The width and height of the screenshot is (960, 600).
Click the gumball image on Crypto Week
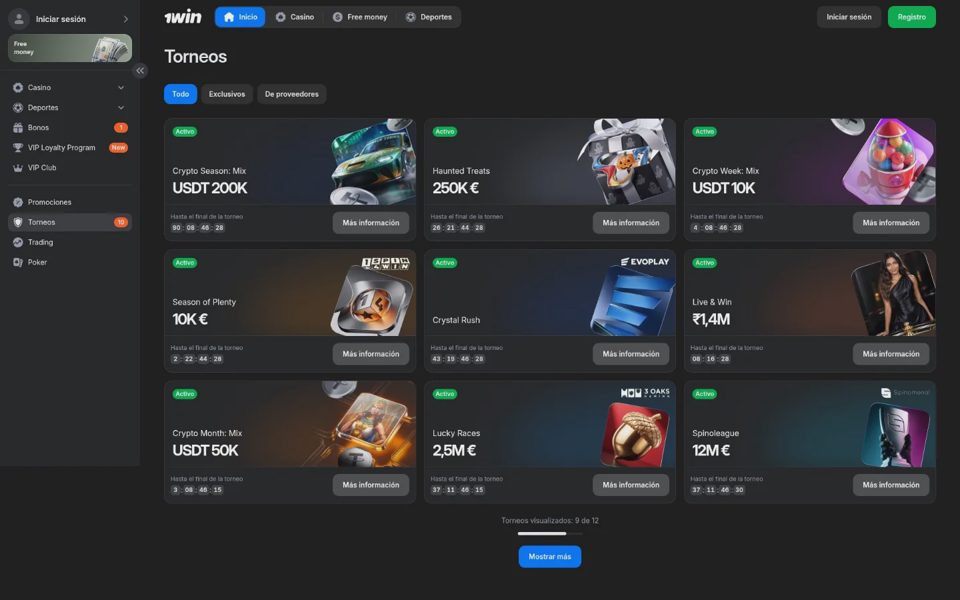[888, 160]
